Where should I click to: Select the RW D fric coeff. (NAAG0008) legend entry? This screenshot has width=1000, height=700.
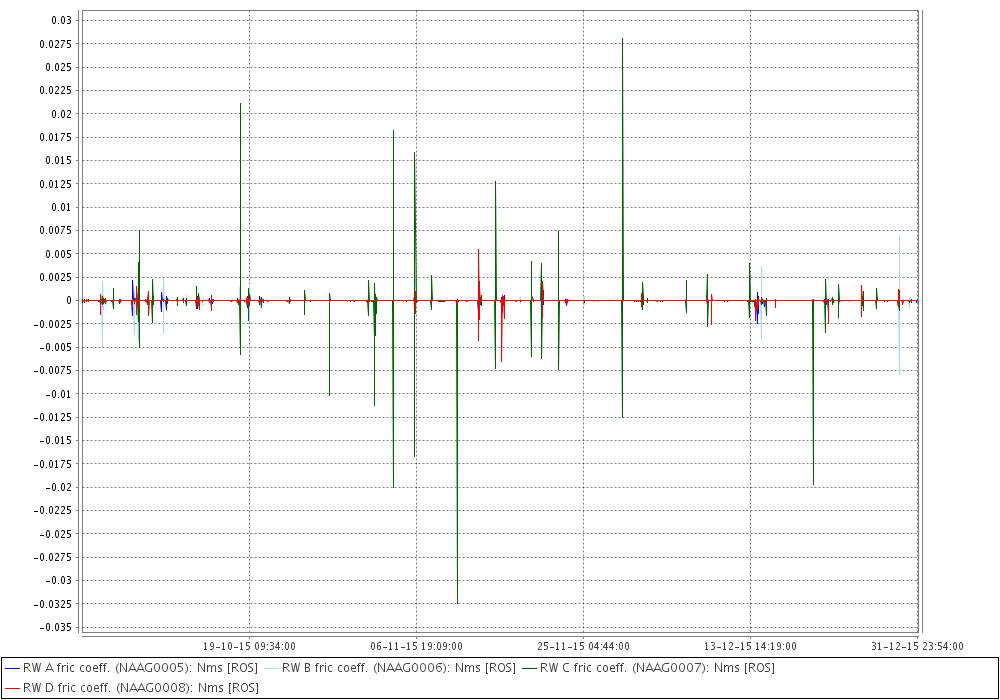[131, 688]
